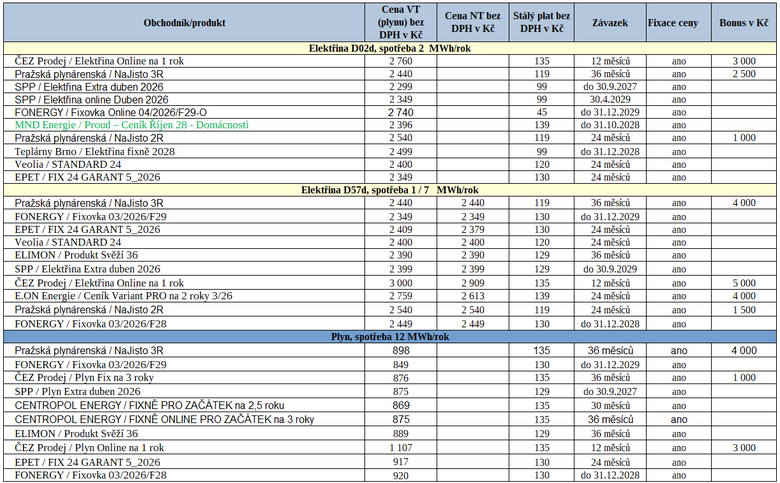Select gas price '920' in FONERGY F28 row
Viewport: 780px width, 483px height.
pos(400,476)
